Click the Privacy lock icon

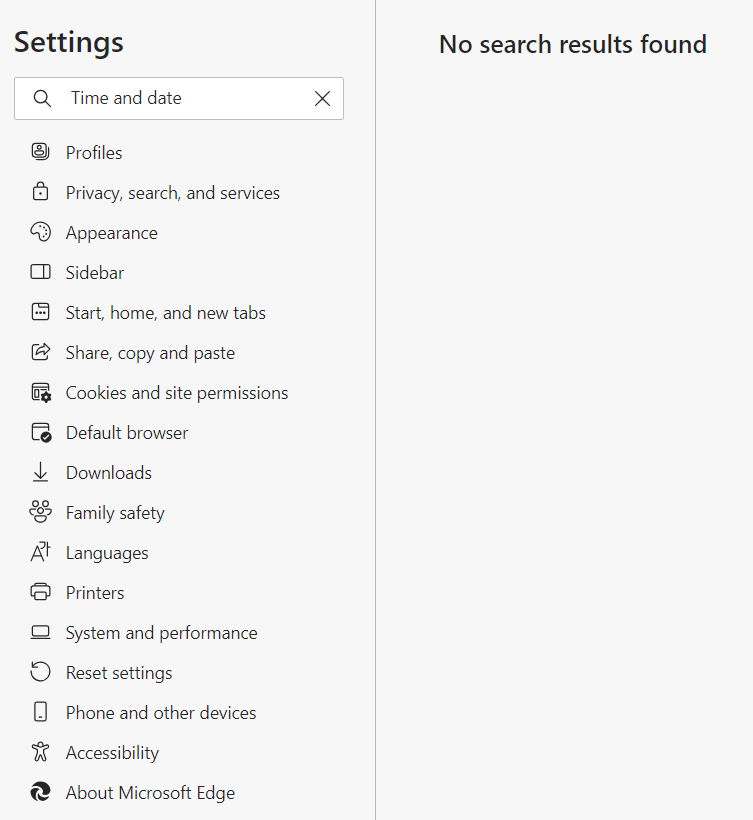(x=40, y=192)
